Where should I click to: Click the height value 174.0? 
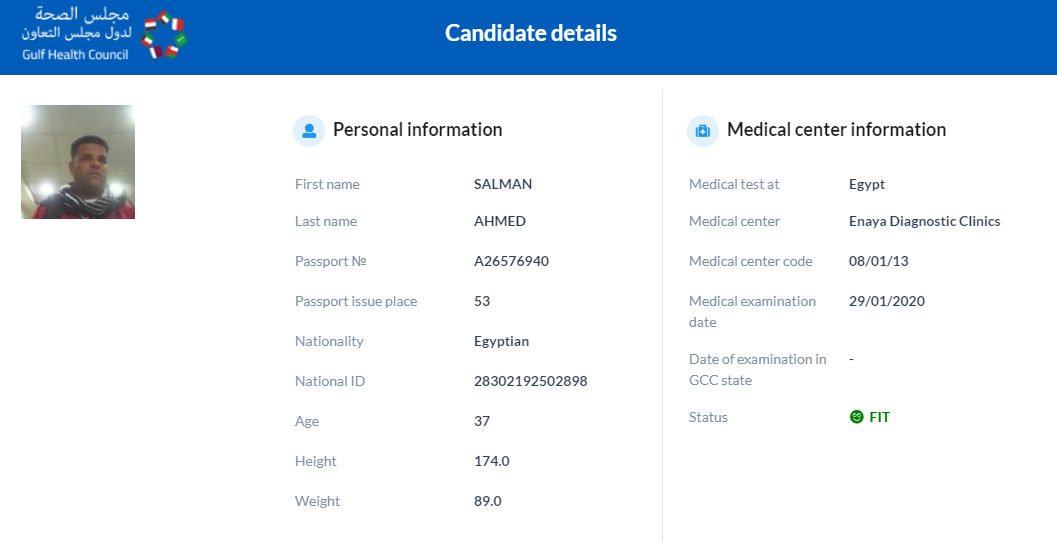click(491, 461)
